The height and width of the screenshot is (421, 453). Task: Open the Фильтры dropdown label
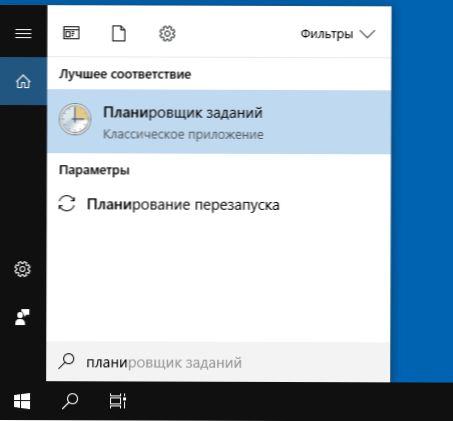point(327,34)
